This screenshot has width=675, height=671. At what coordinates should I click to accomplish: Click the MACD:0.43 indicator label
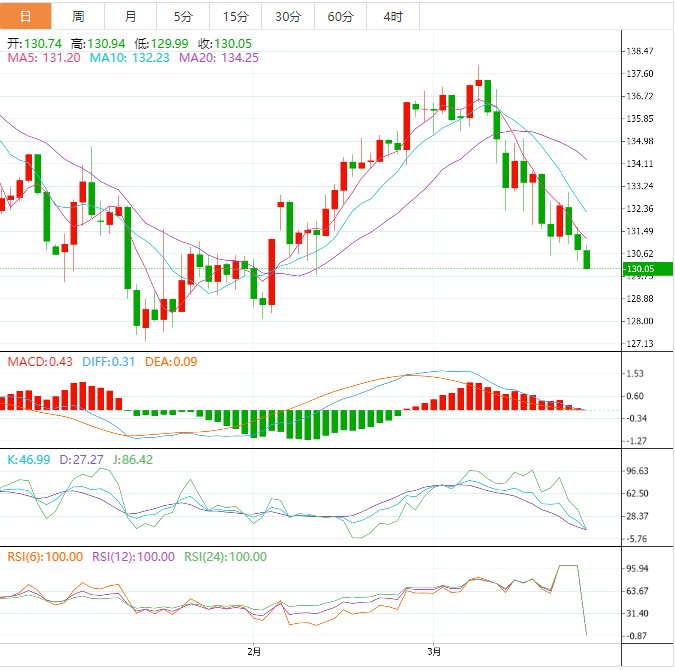(40, 362)
